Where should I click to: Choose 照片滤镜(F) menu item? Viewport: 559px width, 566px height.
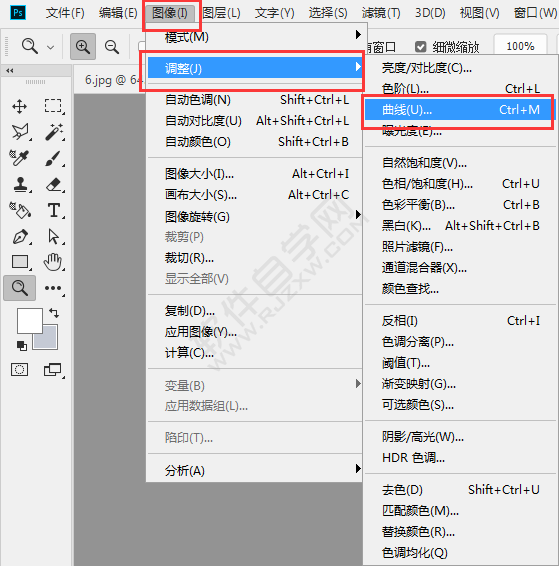[x=460, y=247]
